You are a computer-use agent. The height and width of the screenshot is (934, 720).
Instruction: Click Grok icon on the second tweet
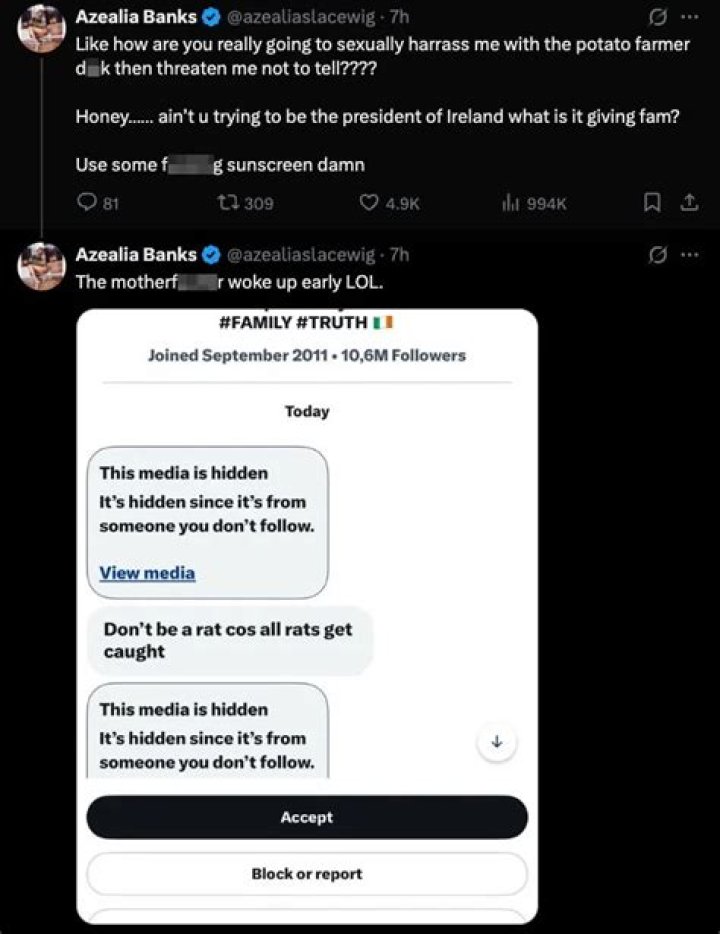point(659,255)
